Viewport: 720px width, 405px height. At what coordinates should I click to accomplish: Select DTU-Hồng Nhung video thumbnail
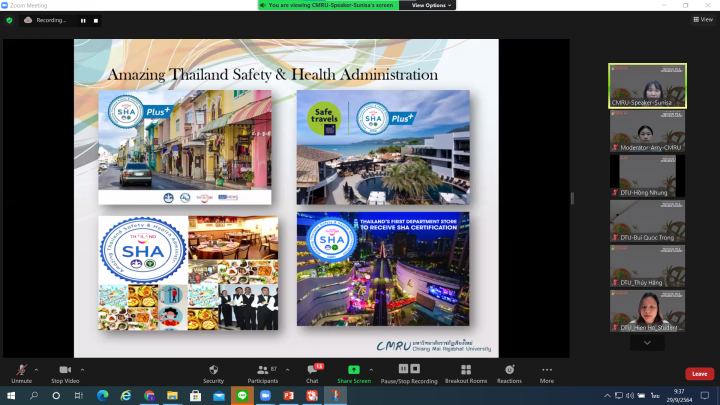[647, 176]
